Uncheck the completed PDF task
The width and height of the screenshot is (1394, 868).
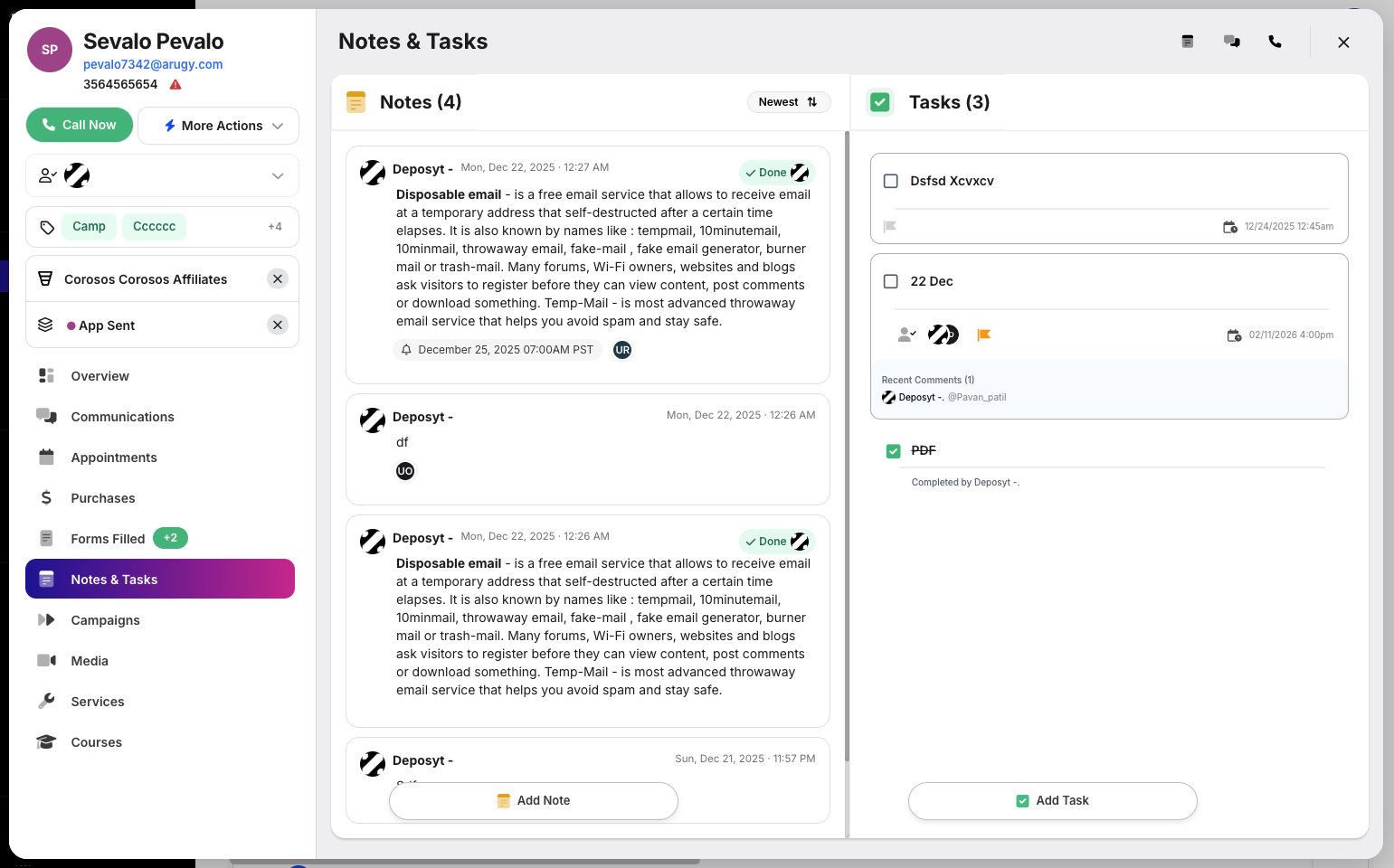pos(894,451)
